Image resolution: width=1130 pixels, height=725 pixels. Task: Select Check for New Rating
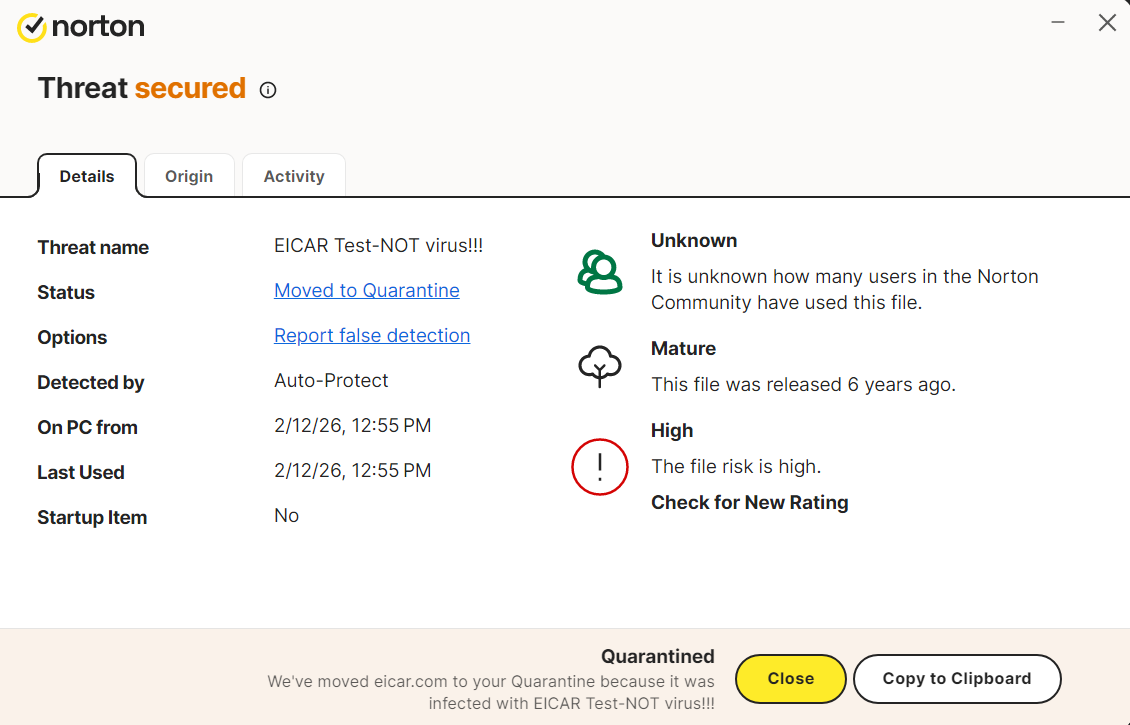point(749,502)
